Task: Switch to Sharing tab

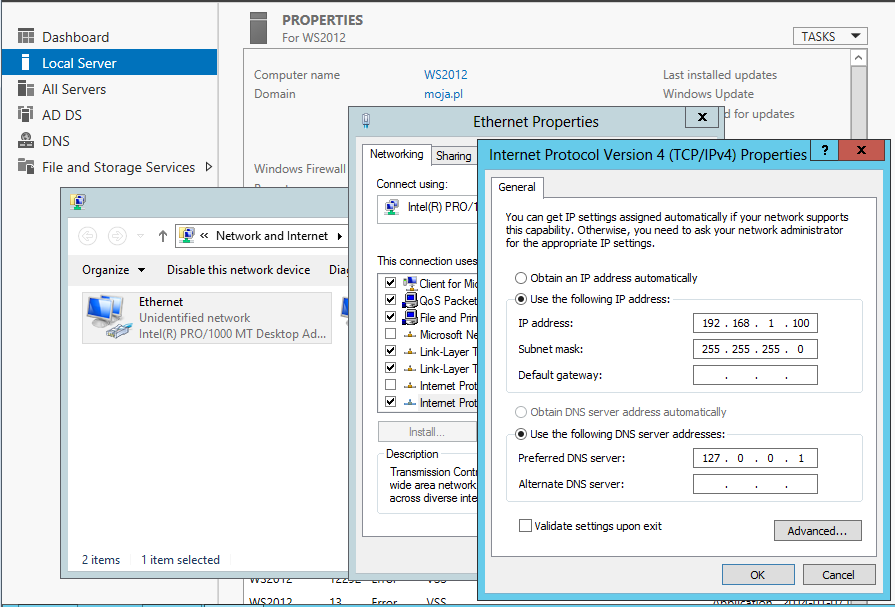Action: coord(453,156)
